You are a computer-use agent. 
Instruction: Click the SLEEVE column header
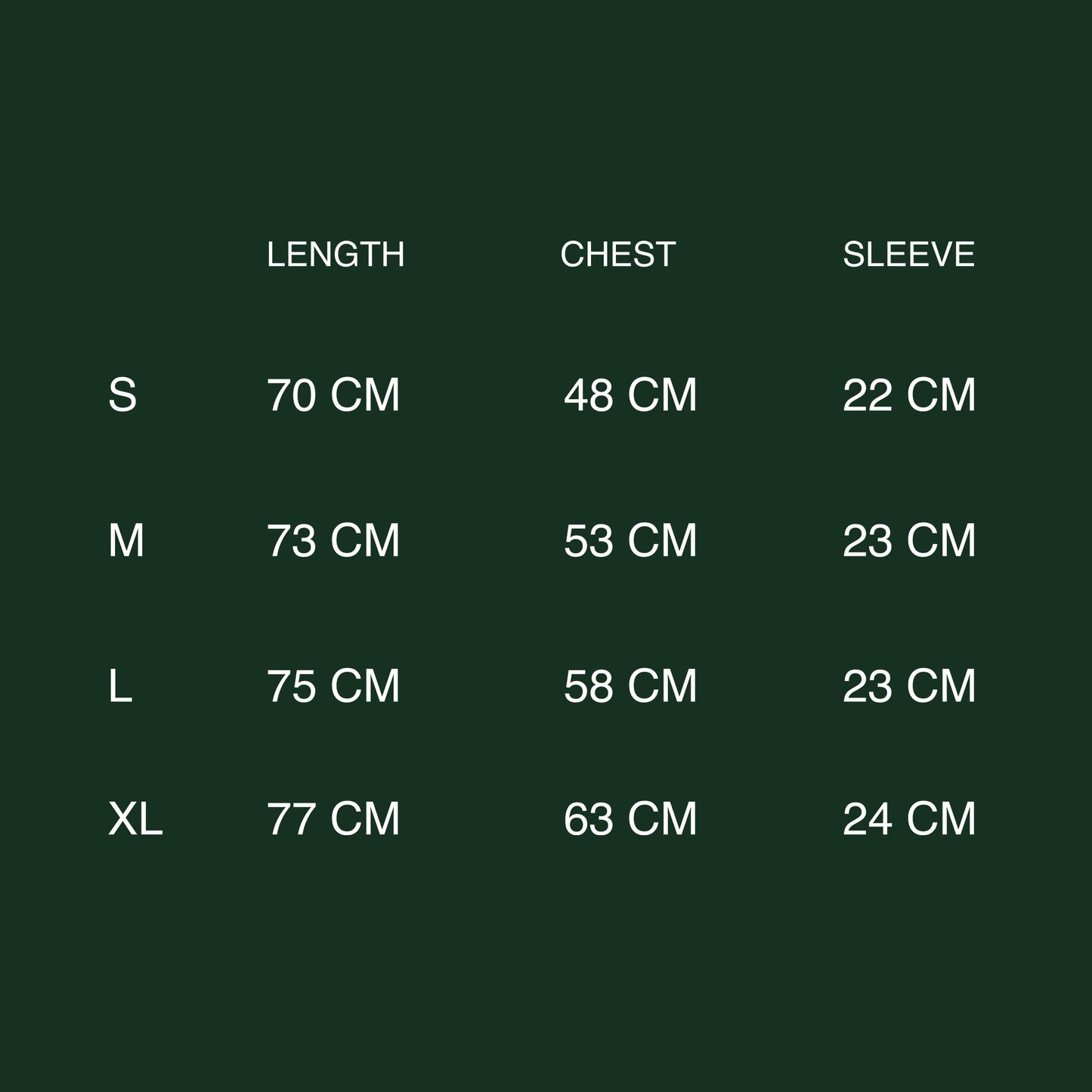(908, 255)
